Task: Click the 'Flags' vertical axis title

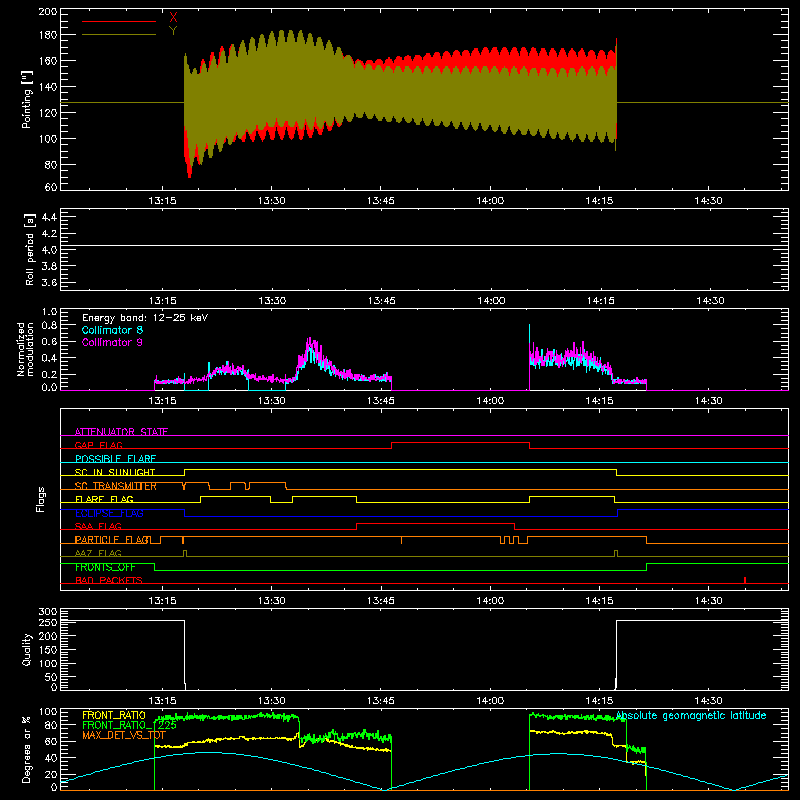Action: click(x=41, y=499)
